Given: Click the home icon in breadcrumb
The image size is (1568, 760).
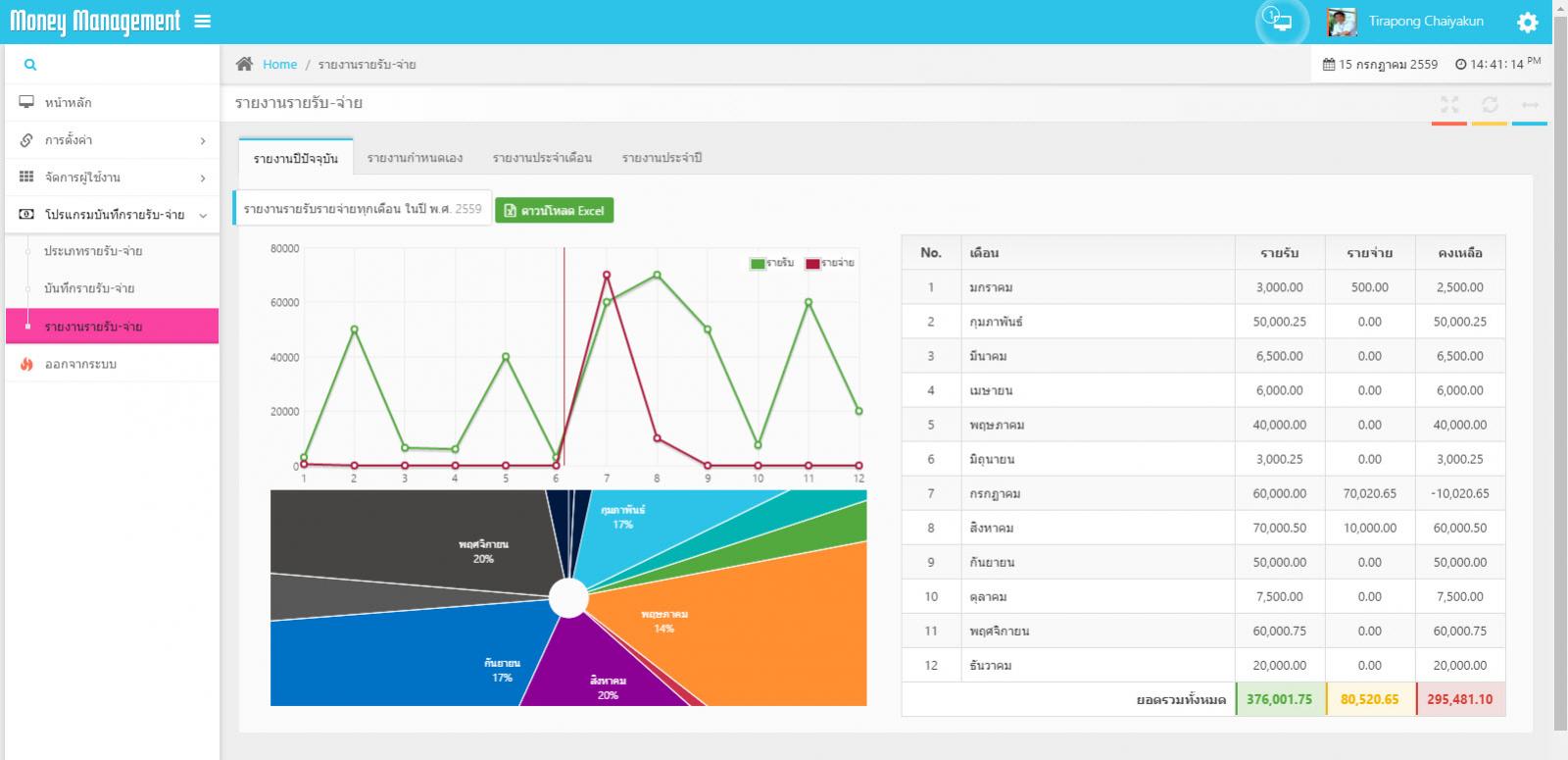Looking at the screenshot, I should pos(244,64).
